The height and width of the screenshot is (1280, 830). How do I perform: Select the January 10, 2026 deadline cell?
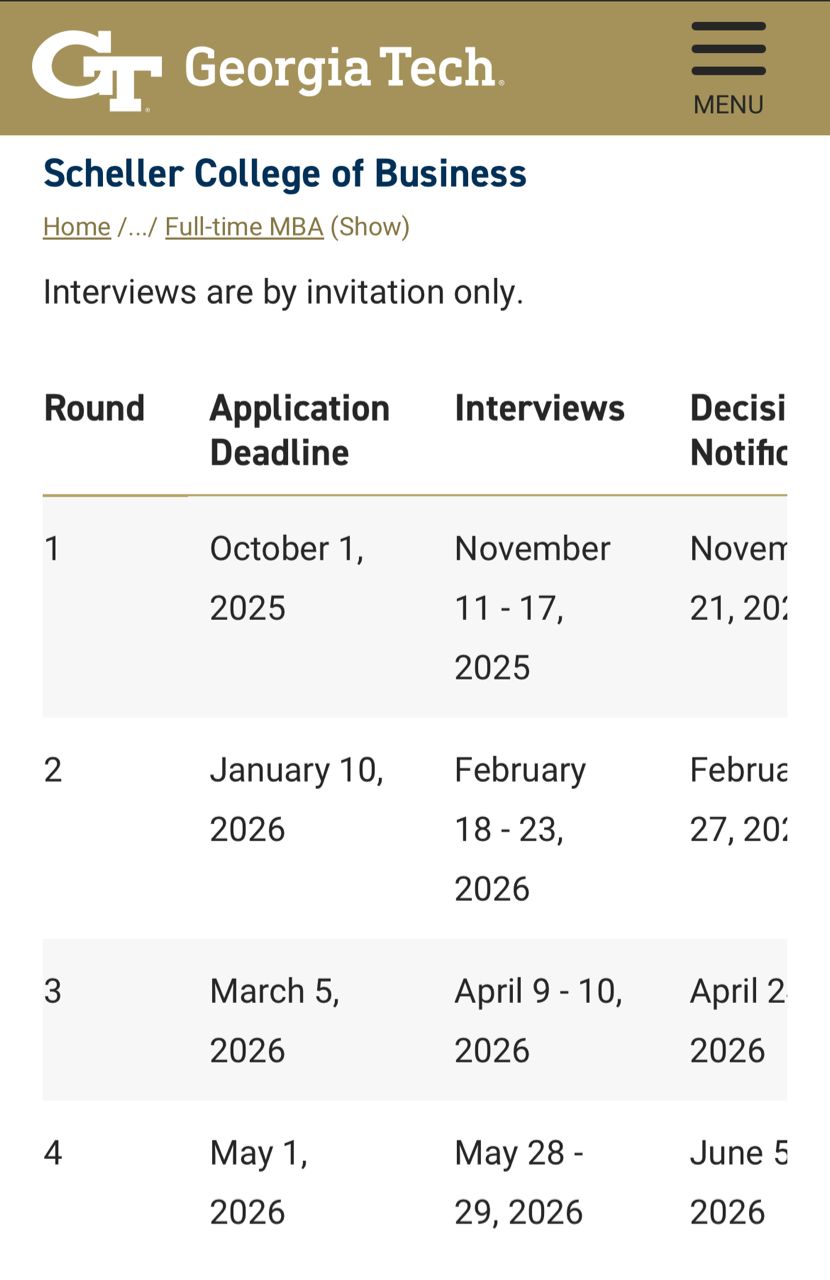(x=296, y=799)
